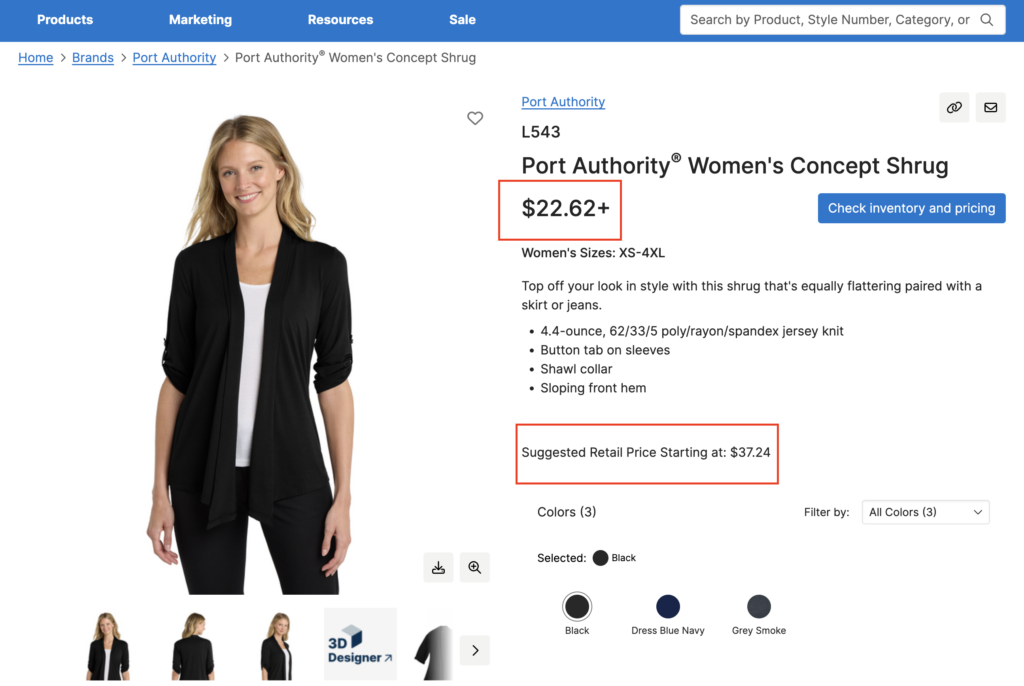Go to Brands breadcrumb link
1024x686 pixels.
coord(93,58)
